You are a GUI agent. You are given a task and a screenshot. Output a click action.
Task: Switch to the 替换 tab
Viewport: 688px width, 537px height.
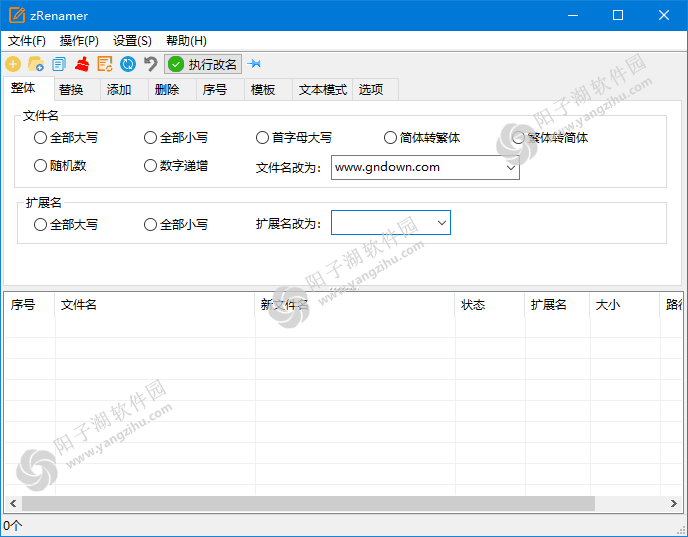pyautogui.click(x=77, y=90)
